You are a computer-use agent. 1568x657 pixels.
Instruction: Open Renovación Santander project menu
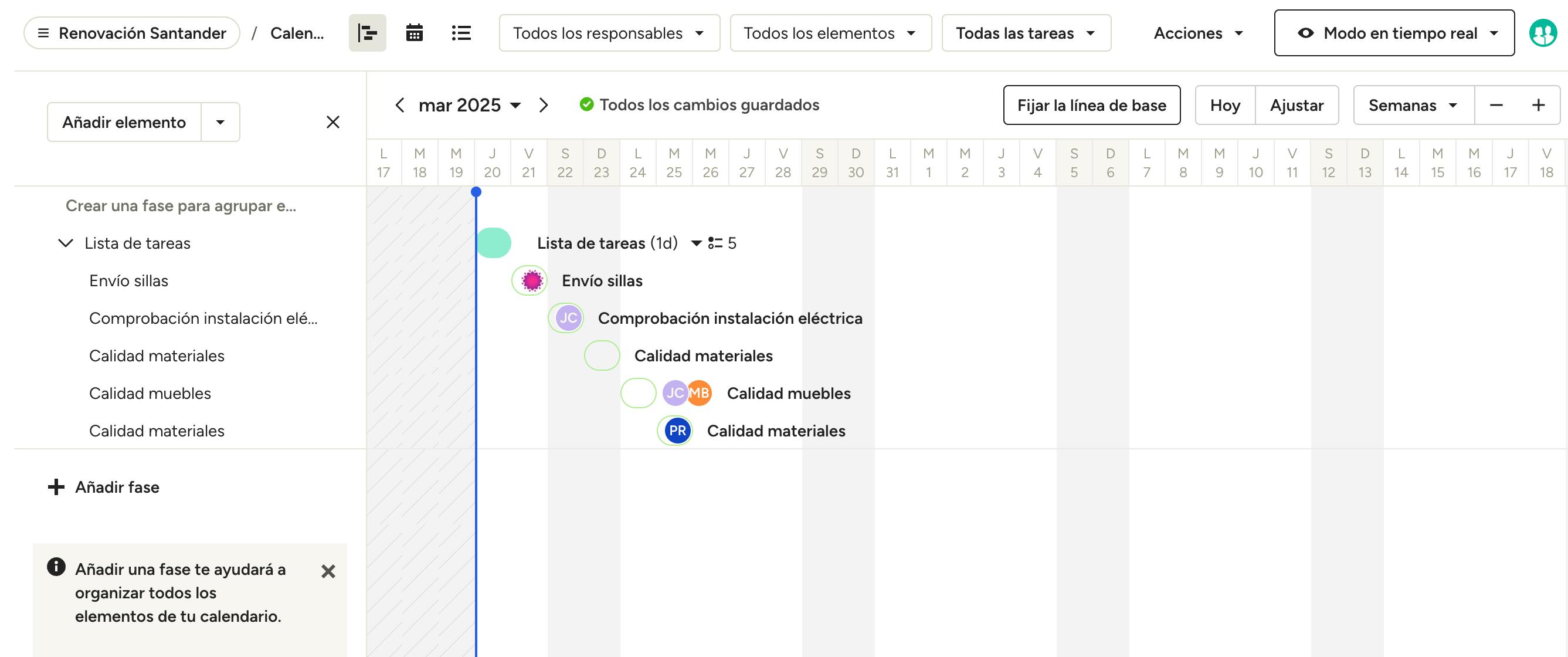tap(131, 33)
